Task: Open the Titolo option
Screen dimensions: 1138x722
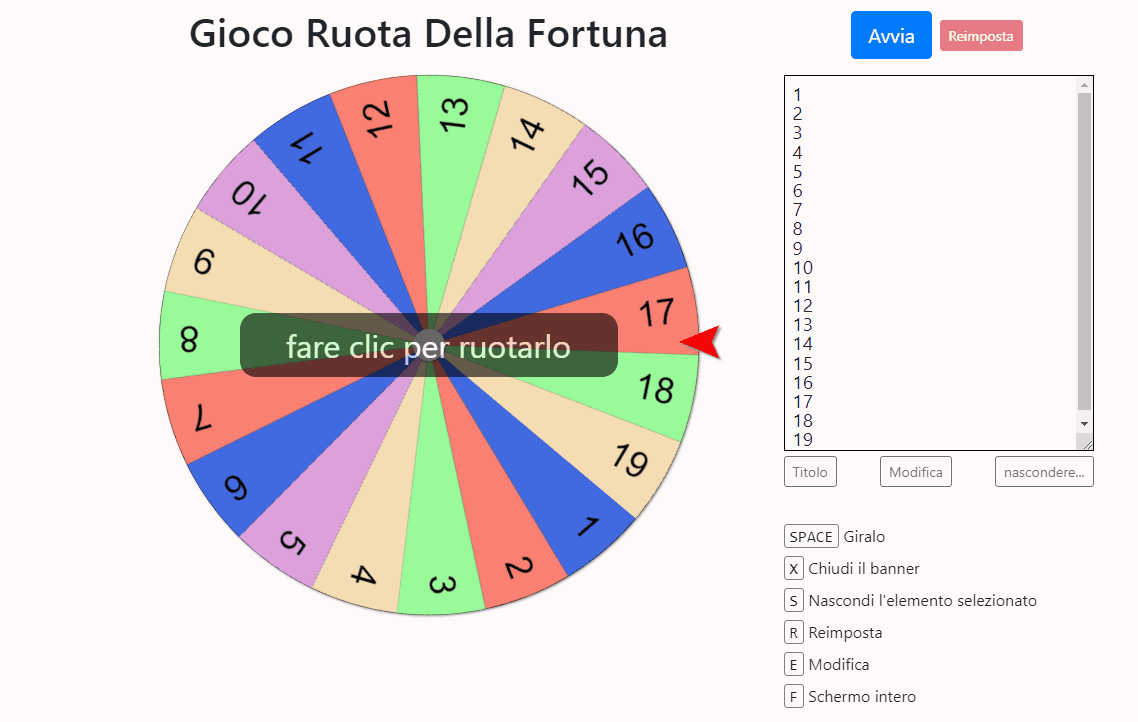Action: click(810, 472)
